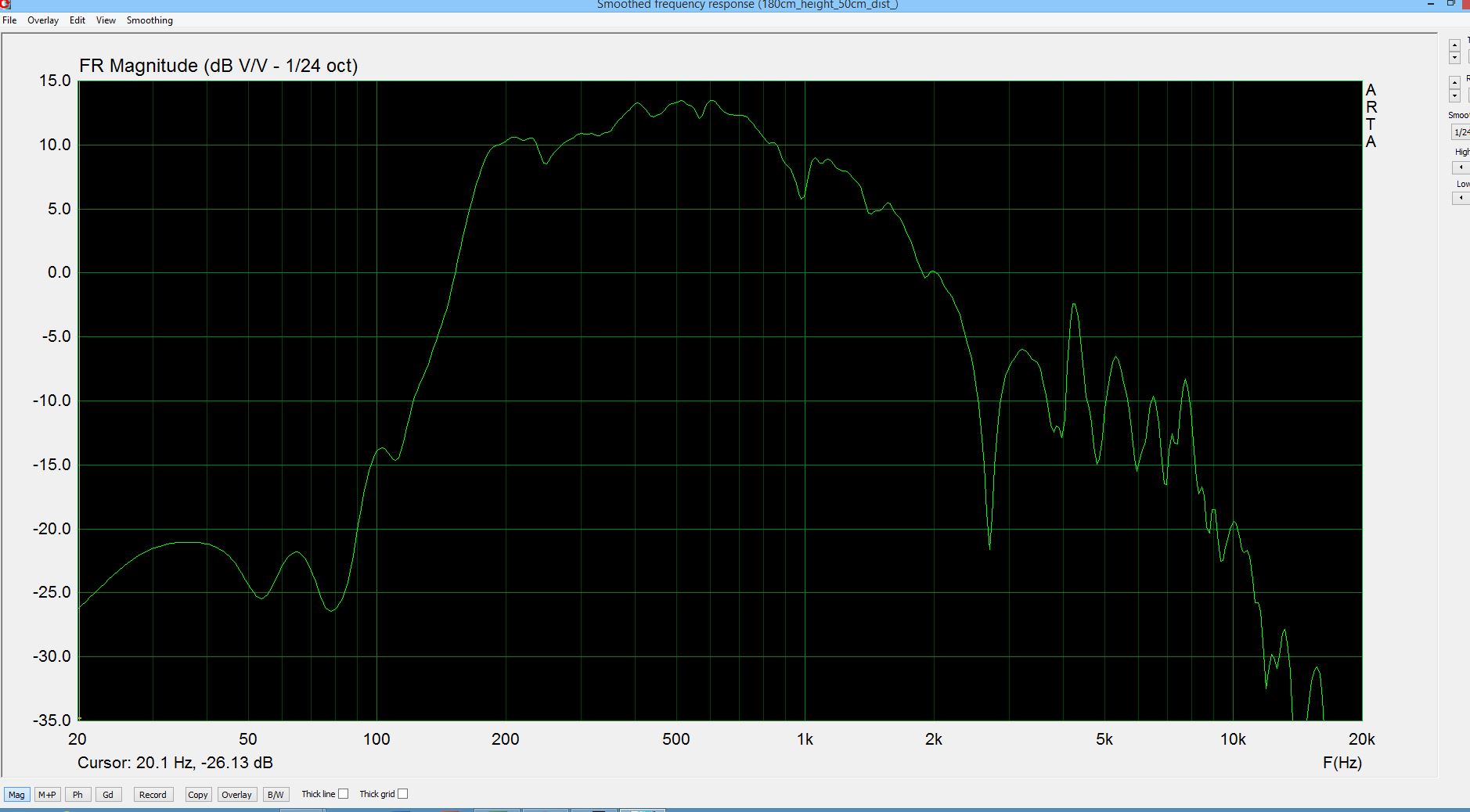This screenshot has height=812, width=1470.
Task: Click the second range stepper up arrow
Action: [x=1454, y=82]
